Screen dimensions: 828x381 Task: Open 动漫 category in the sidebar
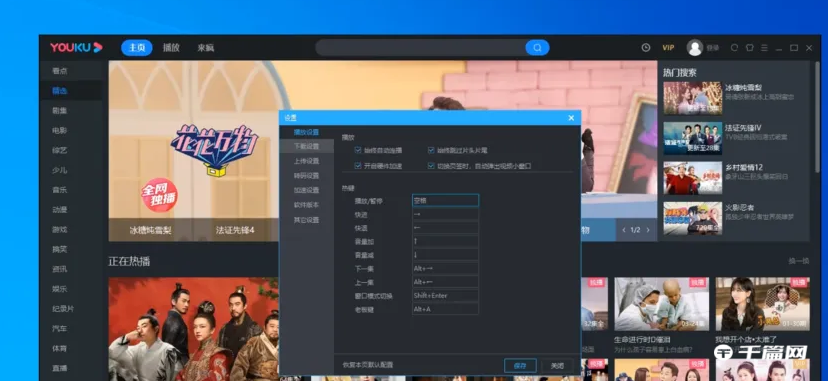[60, 210]
